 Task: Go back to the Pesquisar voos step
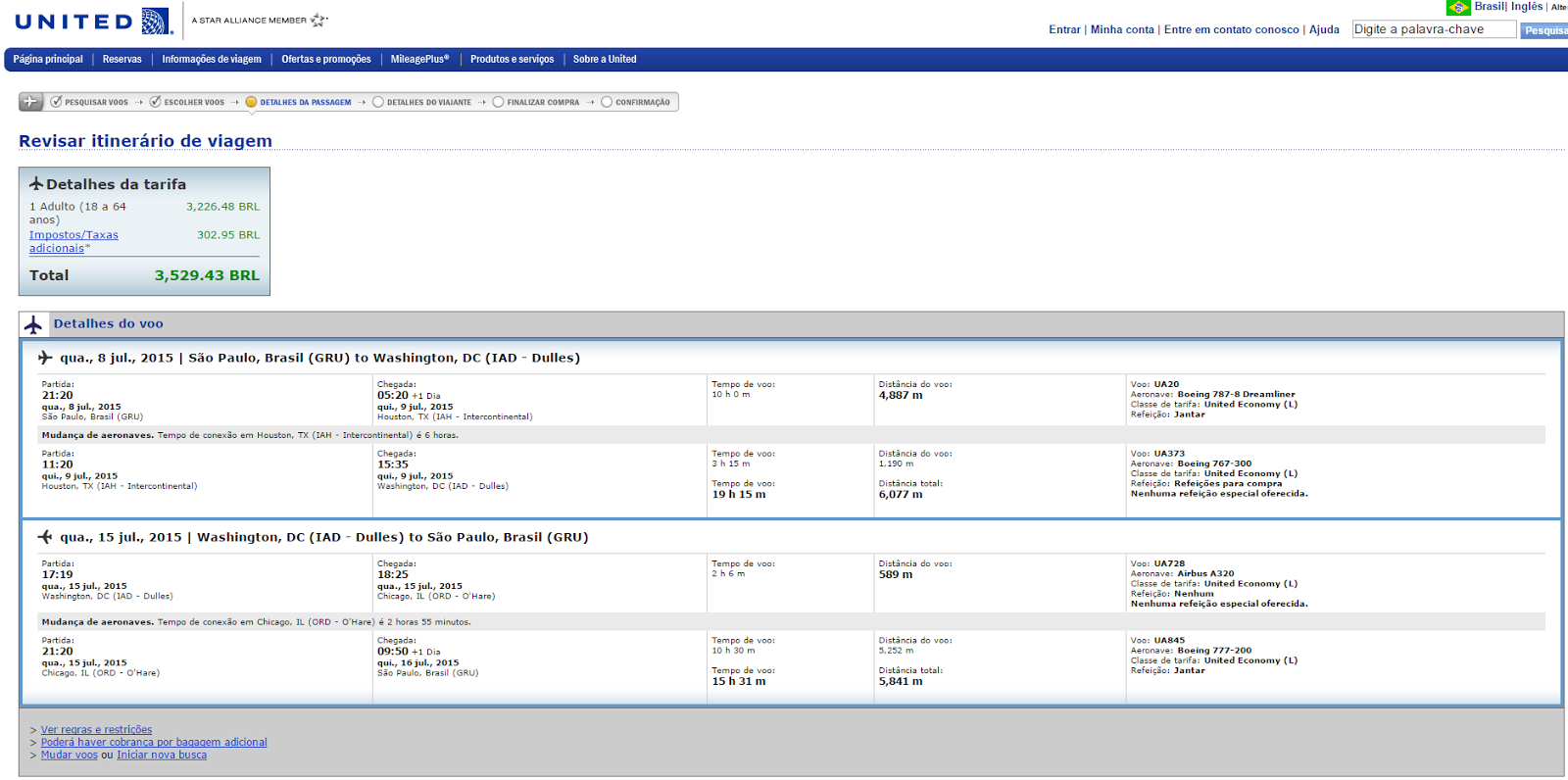[89, 102]
